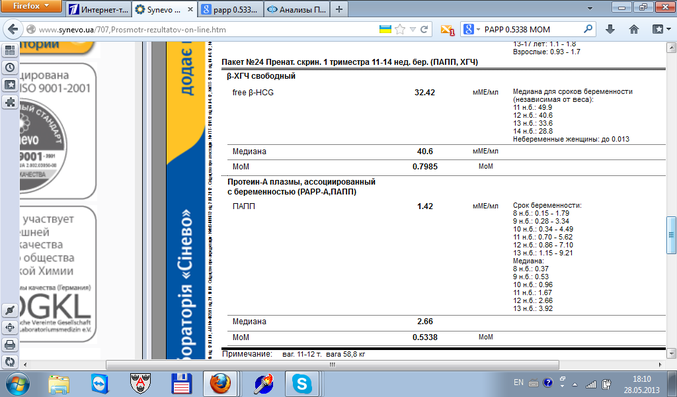Go to Firefox home page icon
This screenshot has height=397, width=677.
633,29
